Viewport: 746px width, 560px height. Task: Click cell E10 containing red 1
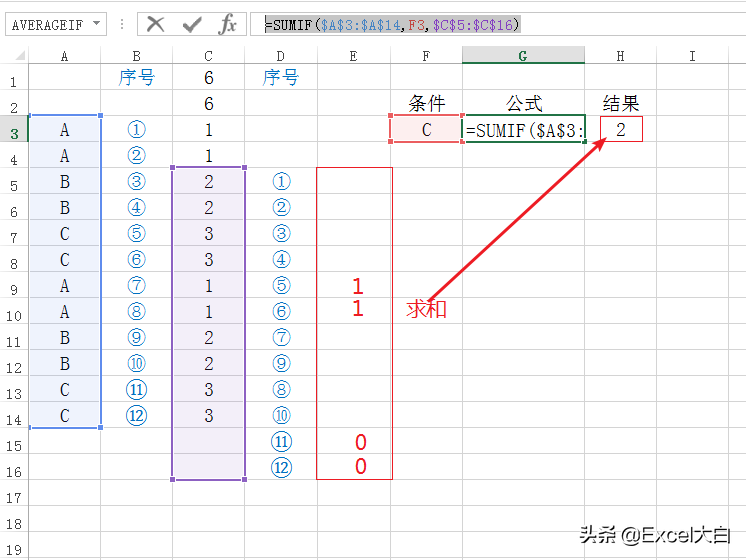click(358, 309)
